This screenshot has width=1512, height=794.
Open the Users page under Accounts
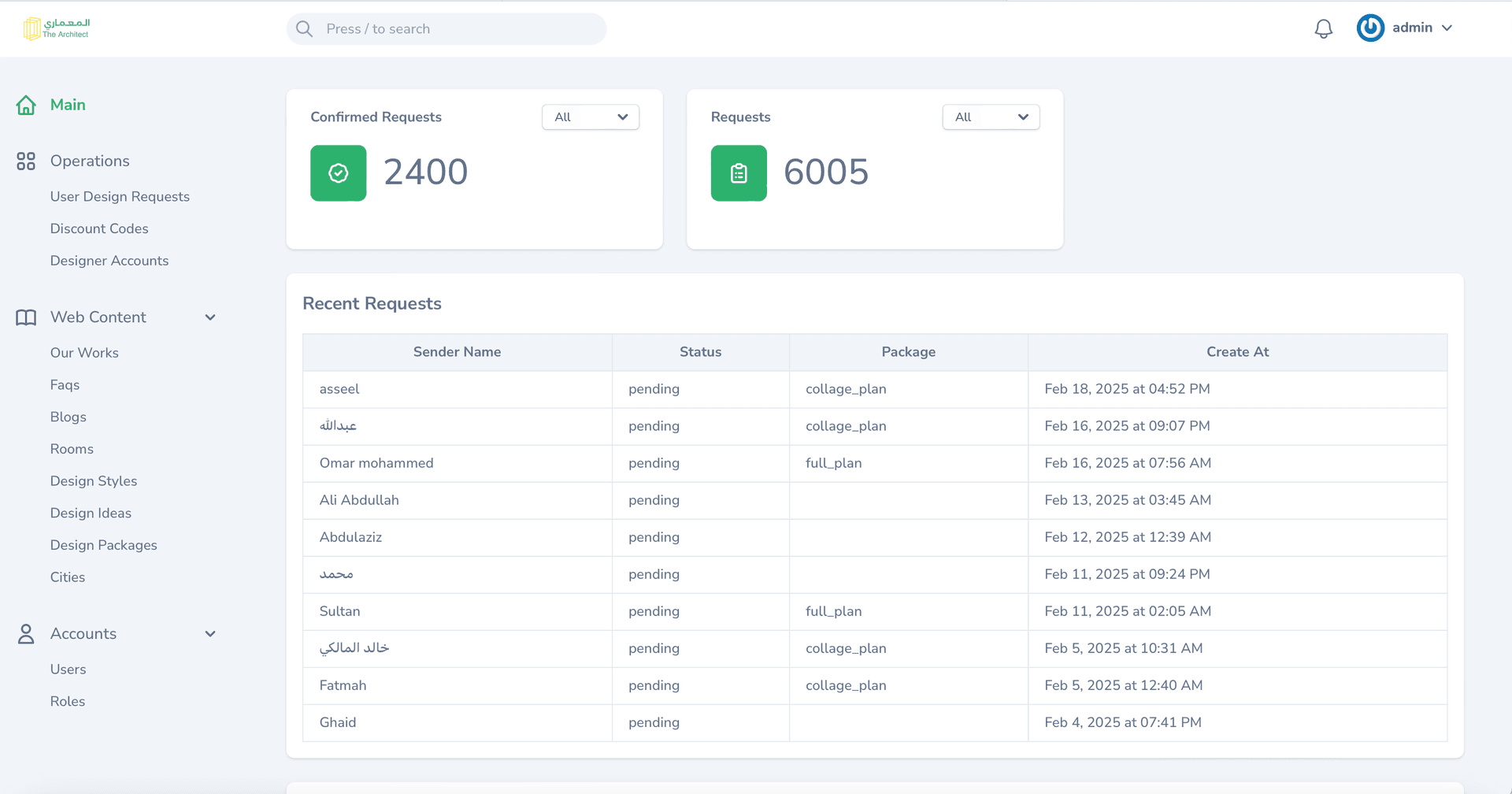pos(69,669)
